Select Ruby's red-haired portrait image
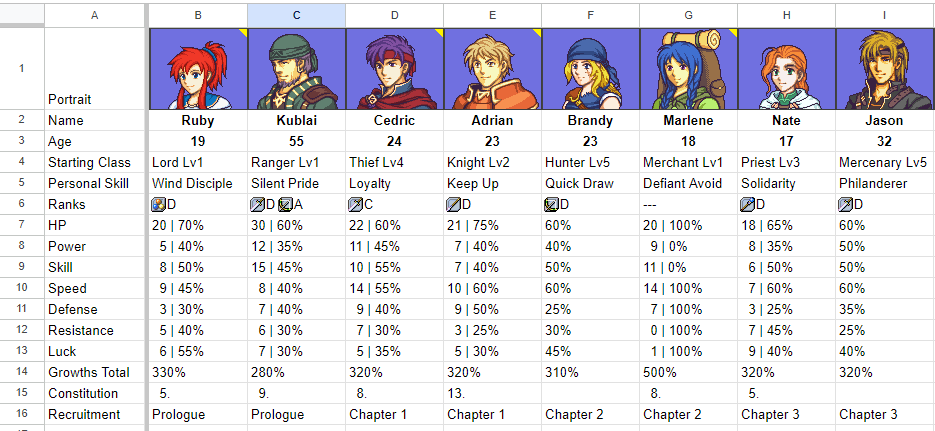 [x=197, y=69]
